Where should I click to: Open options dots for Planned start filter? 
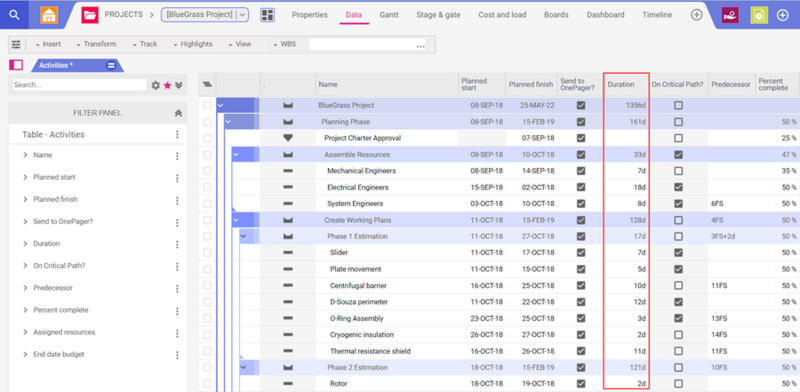coord(177,178)
